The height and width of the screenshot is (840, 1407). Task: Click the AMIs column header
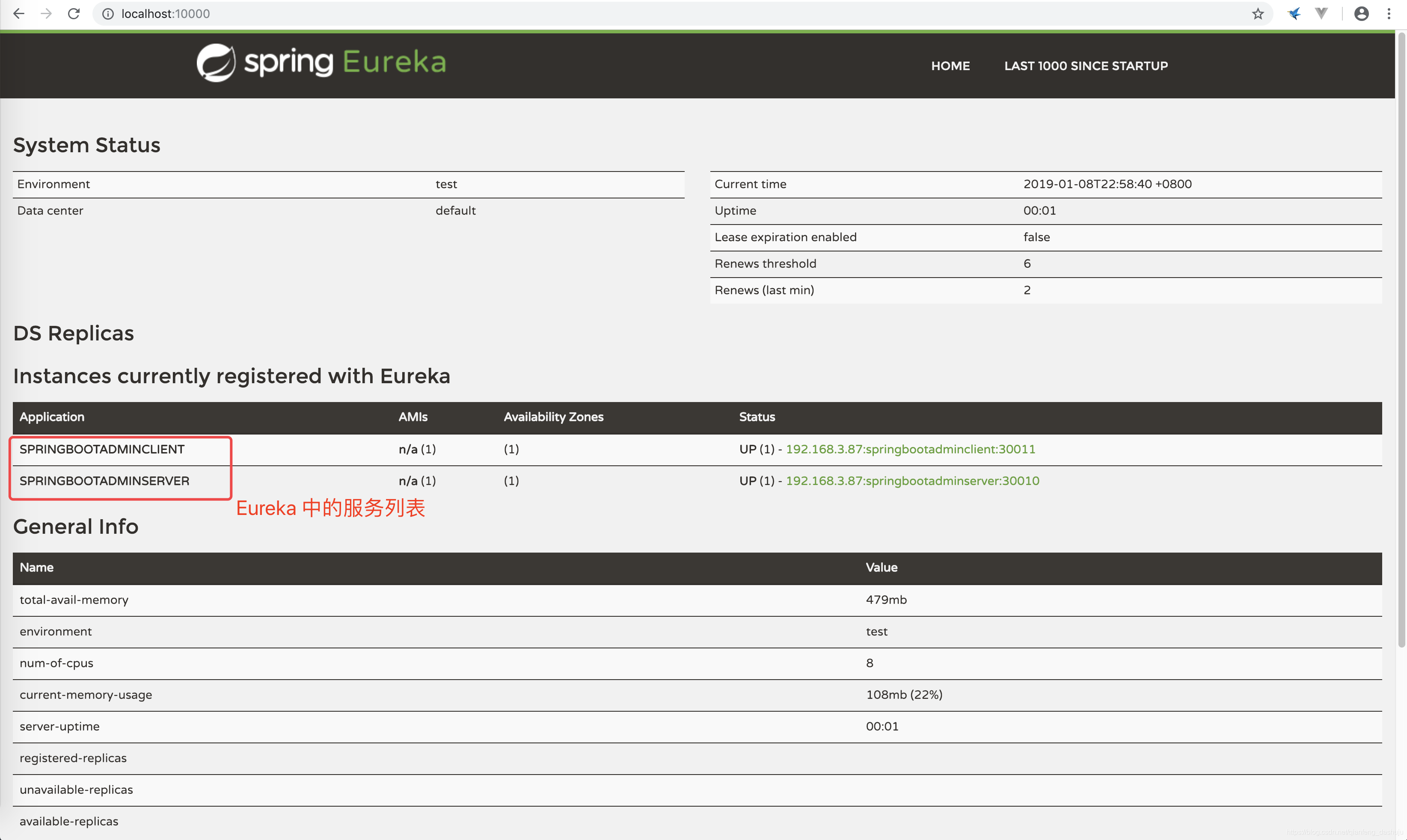(x=413, y=417)
